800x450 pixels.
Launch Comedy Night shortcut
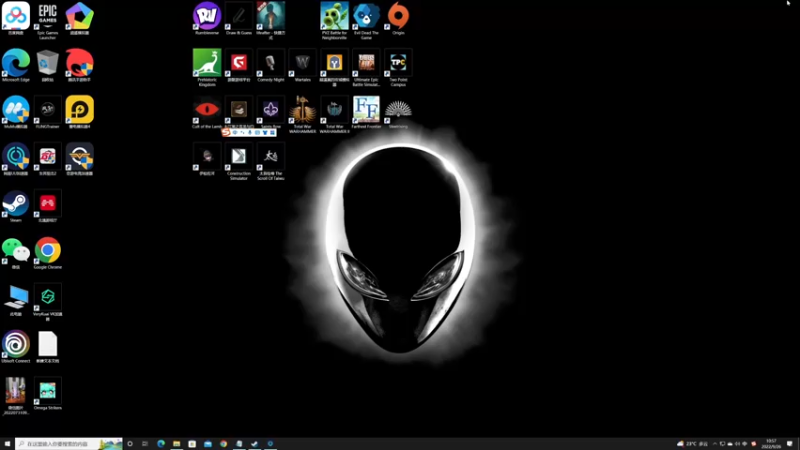click(x=270, y=65)
